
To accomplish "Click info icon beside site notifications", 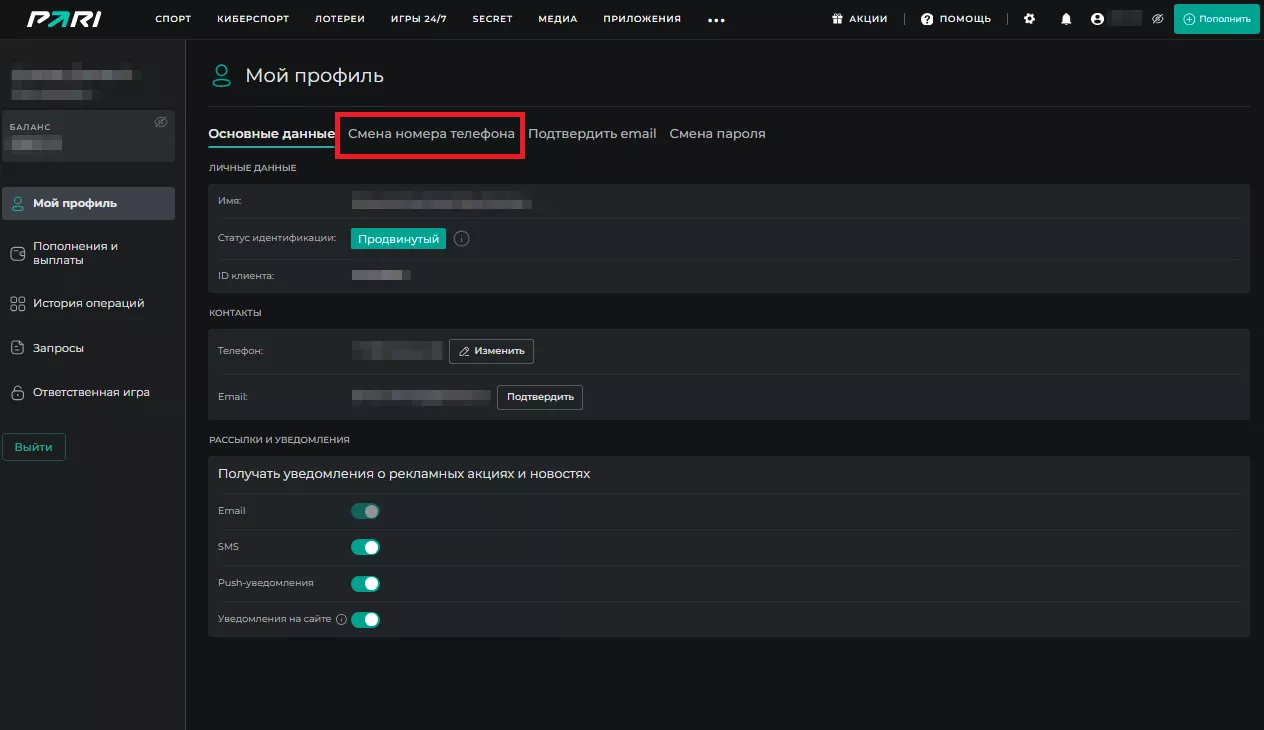I will 341,620.
